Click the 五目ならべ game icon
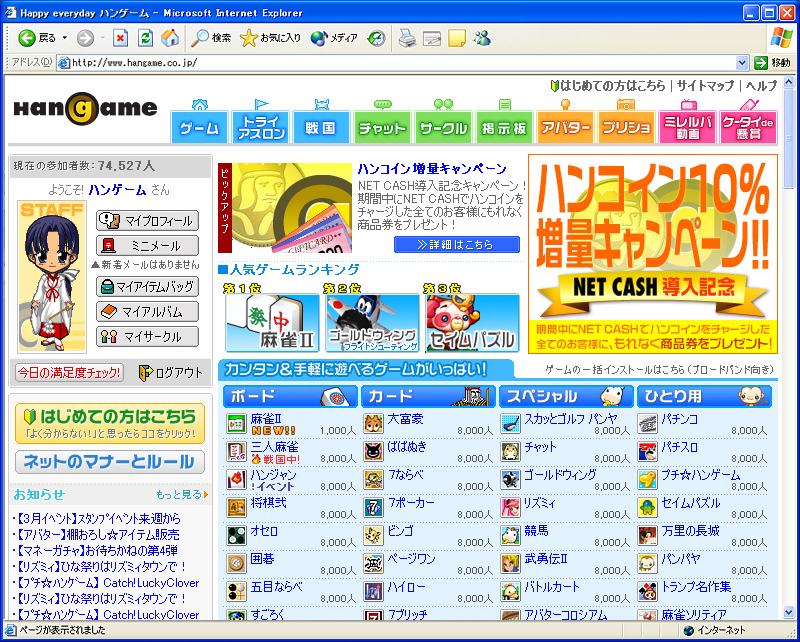This screenshot has height=642, width=800. point(236,591)
